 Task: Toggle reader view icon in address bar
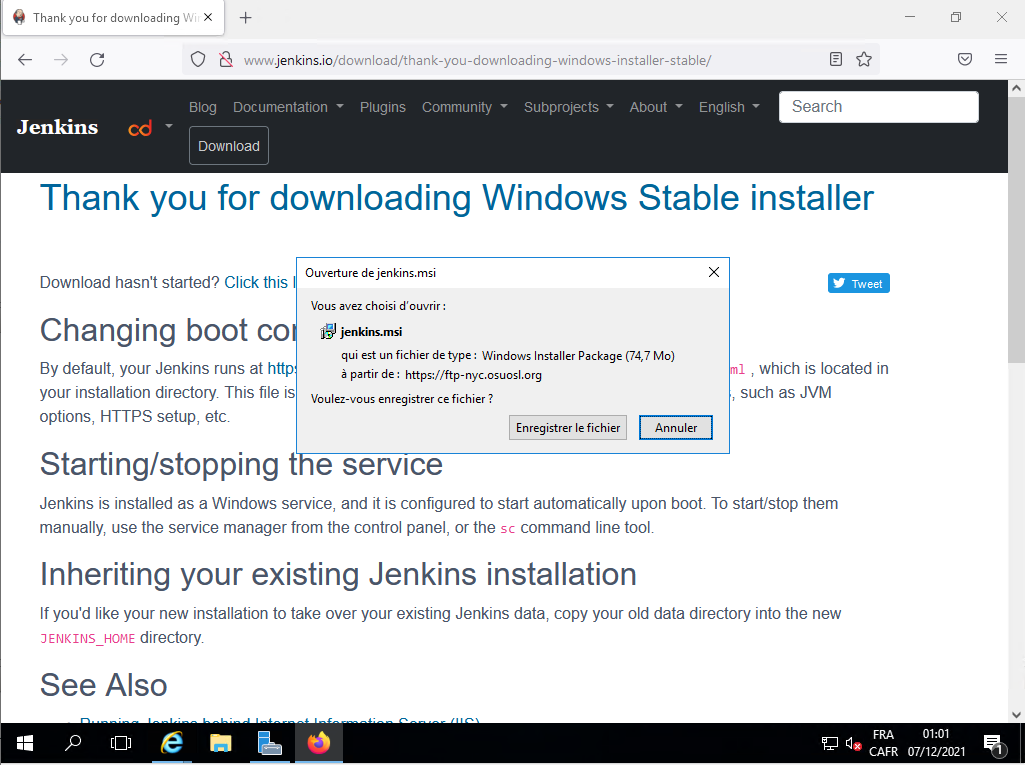(835, 60)
